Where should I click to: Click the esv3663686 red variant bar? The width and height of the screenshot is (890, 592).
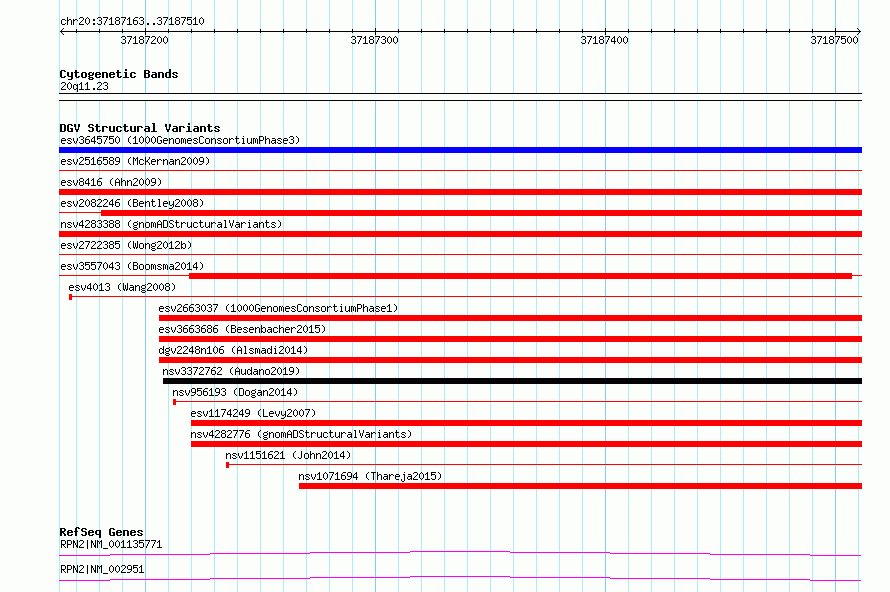click(510, 339)
